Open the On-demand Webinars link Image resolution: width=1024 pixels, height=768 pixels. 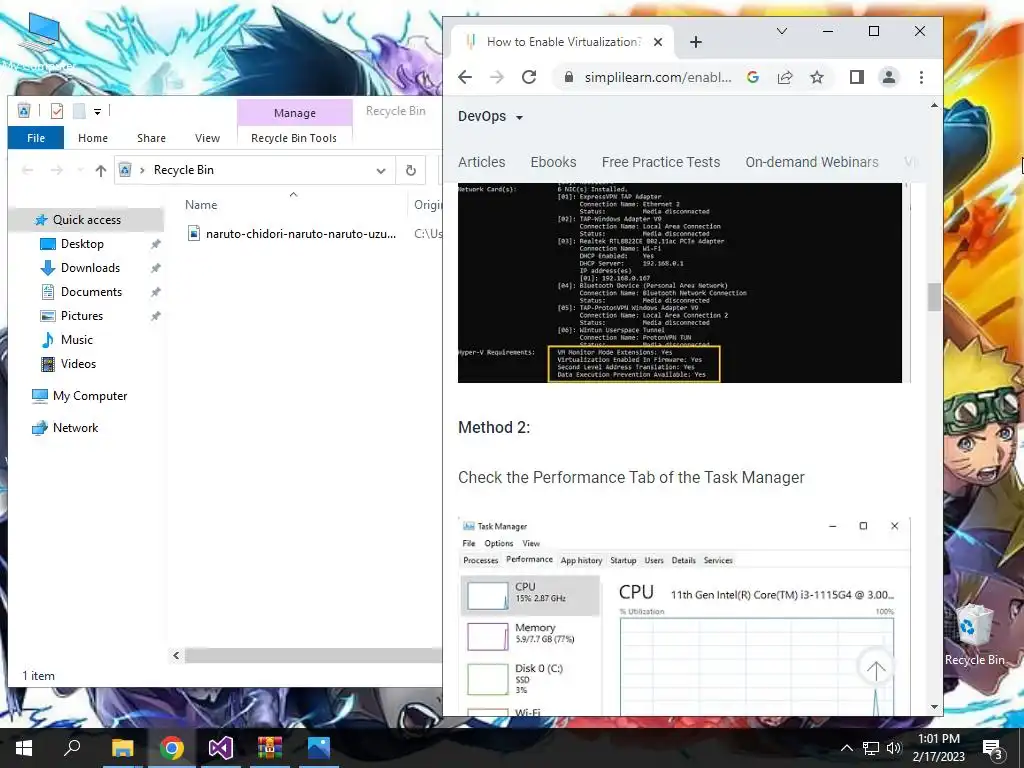click(812, 162)
